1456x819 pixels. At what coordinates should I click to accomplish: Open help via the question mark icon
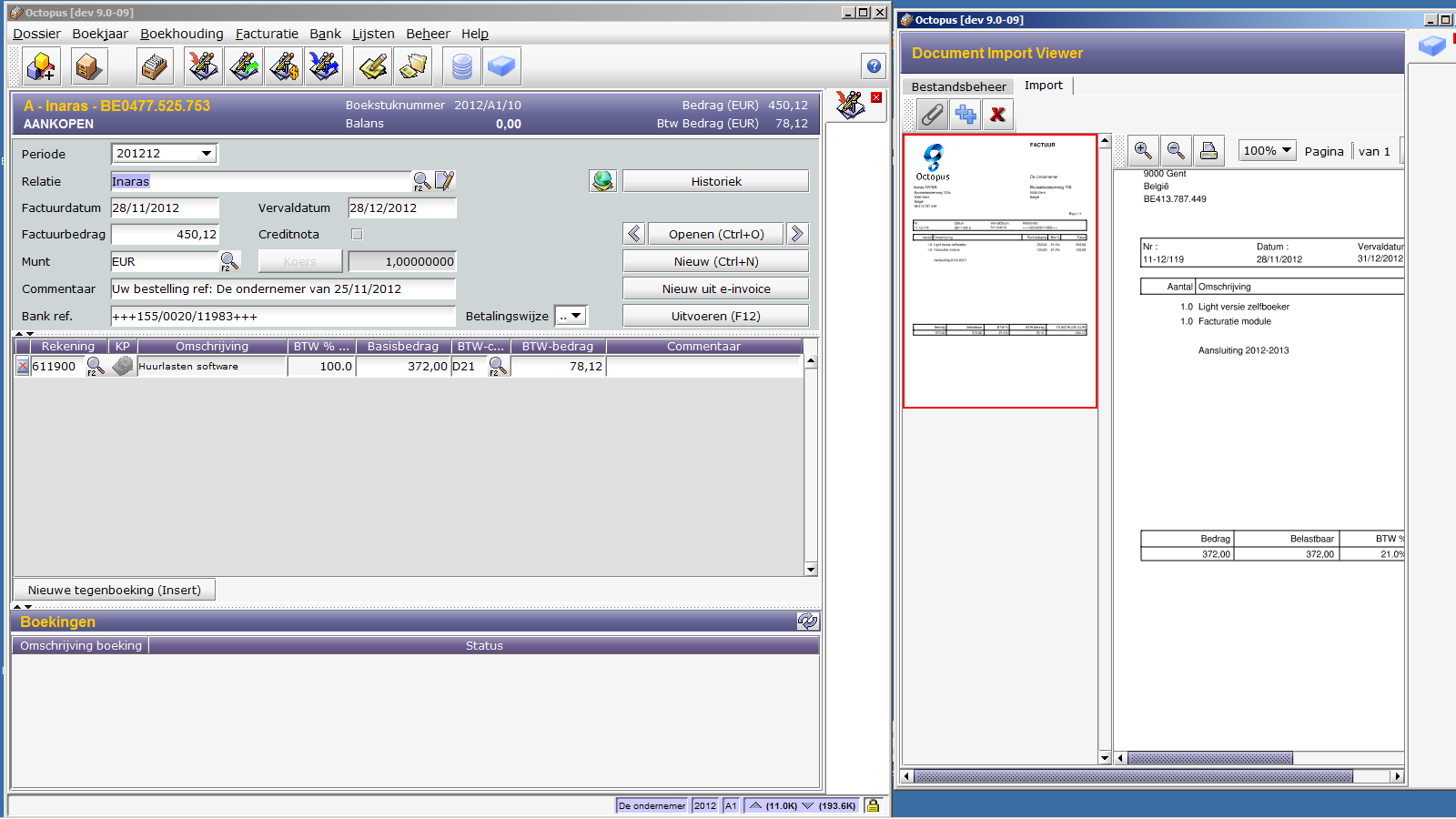(874, 66)
